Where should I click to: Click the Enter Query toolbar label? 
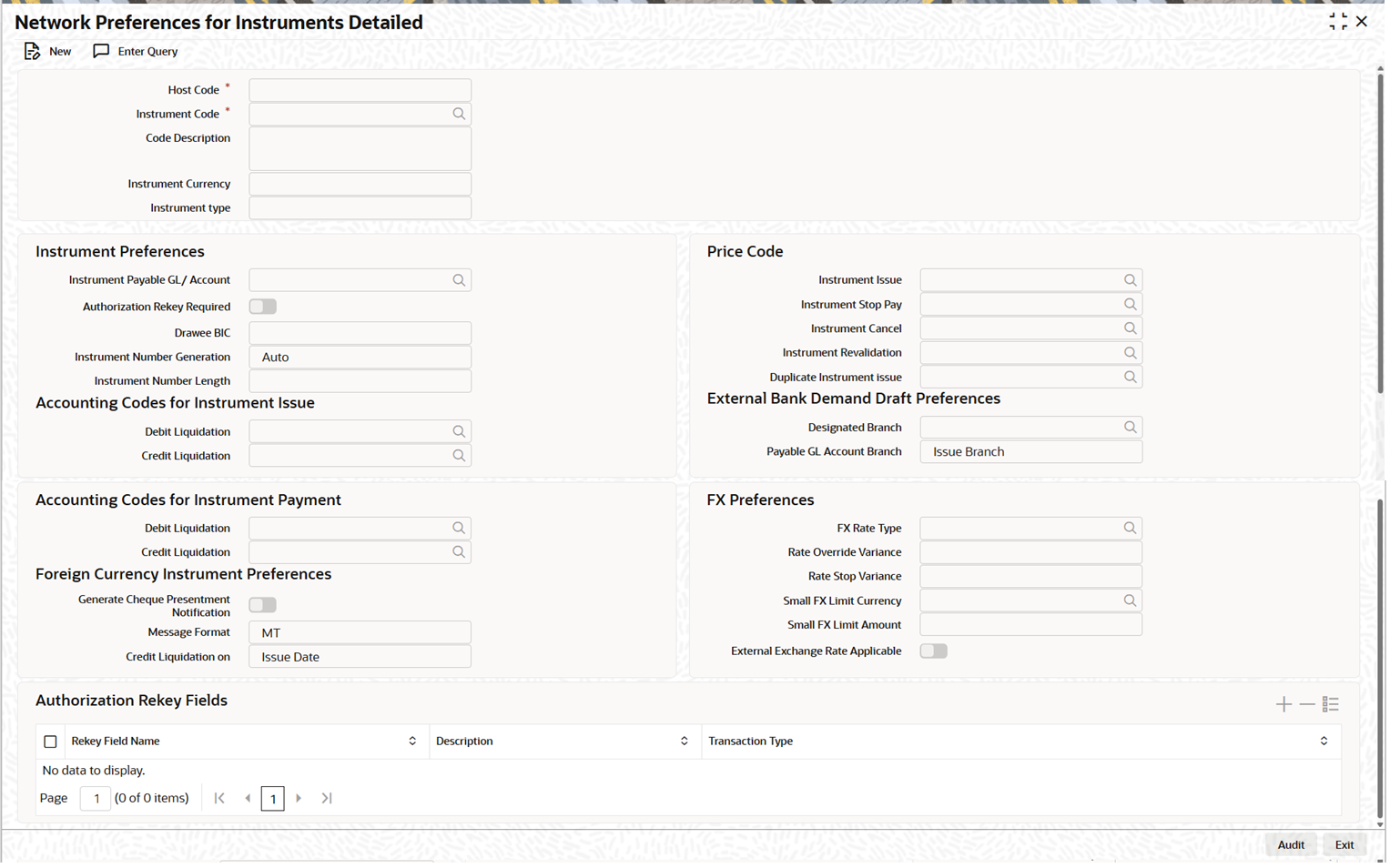pos(147,51)
